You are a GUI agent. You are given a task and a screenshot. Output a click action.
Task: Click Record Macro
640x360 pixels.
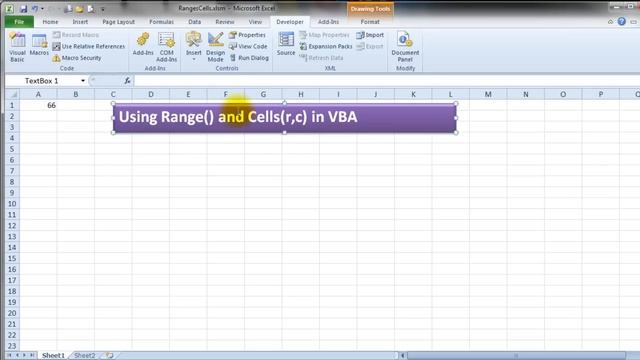coord(76,35)
